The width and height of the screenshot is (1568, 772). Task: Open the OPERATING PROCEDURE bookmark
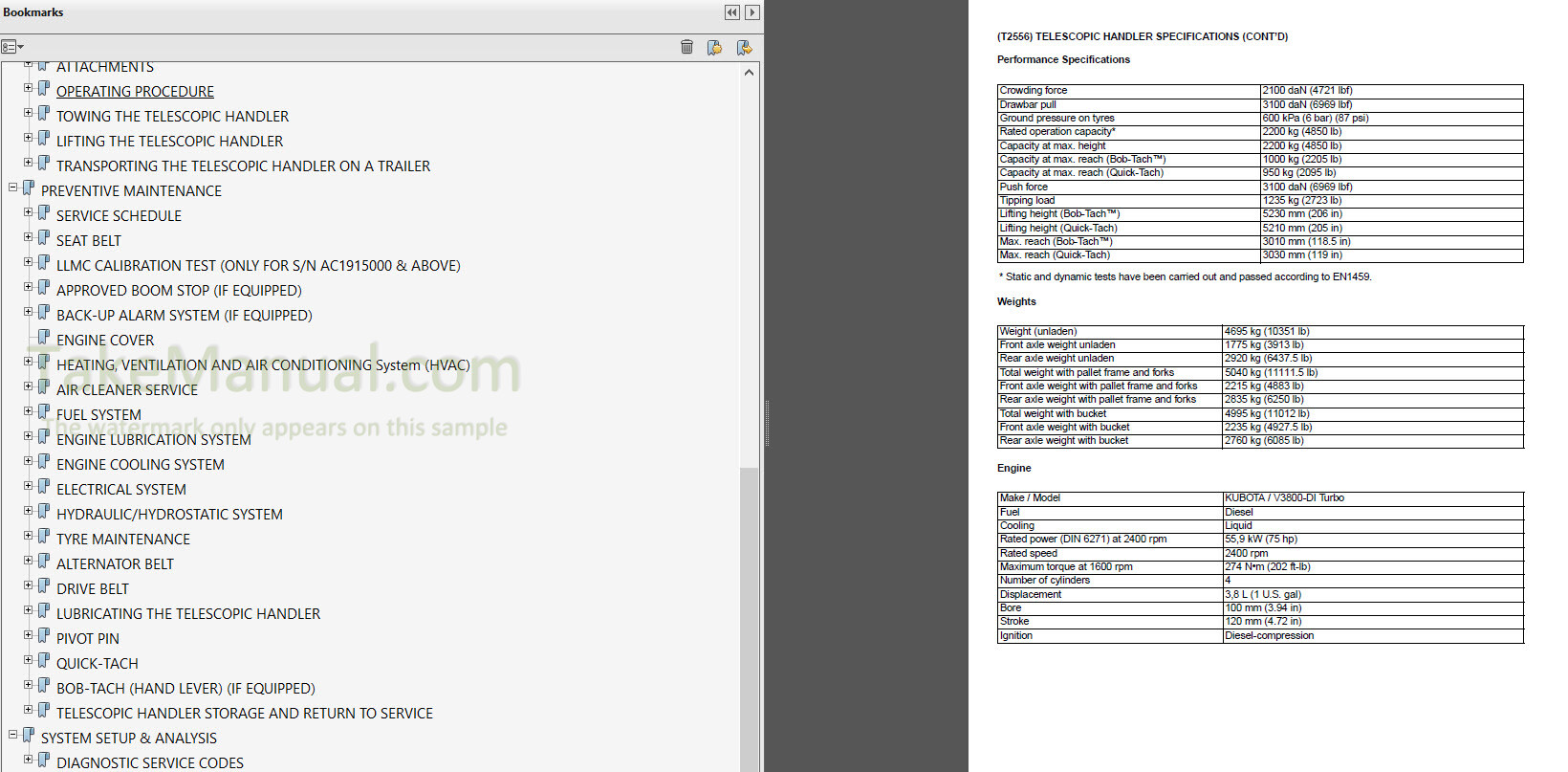[x=135, y=92]
